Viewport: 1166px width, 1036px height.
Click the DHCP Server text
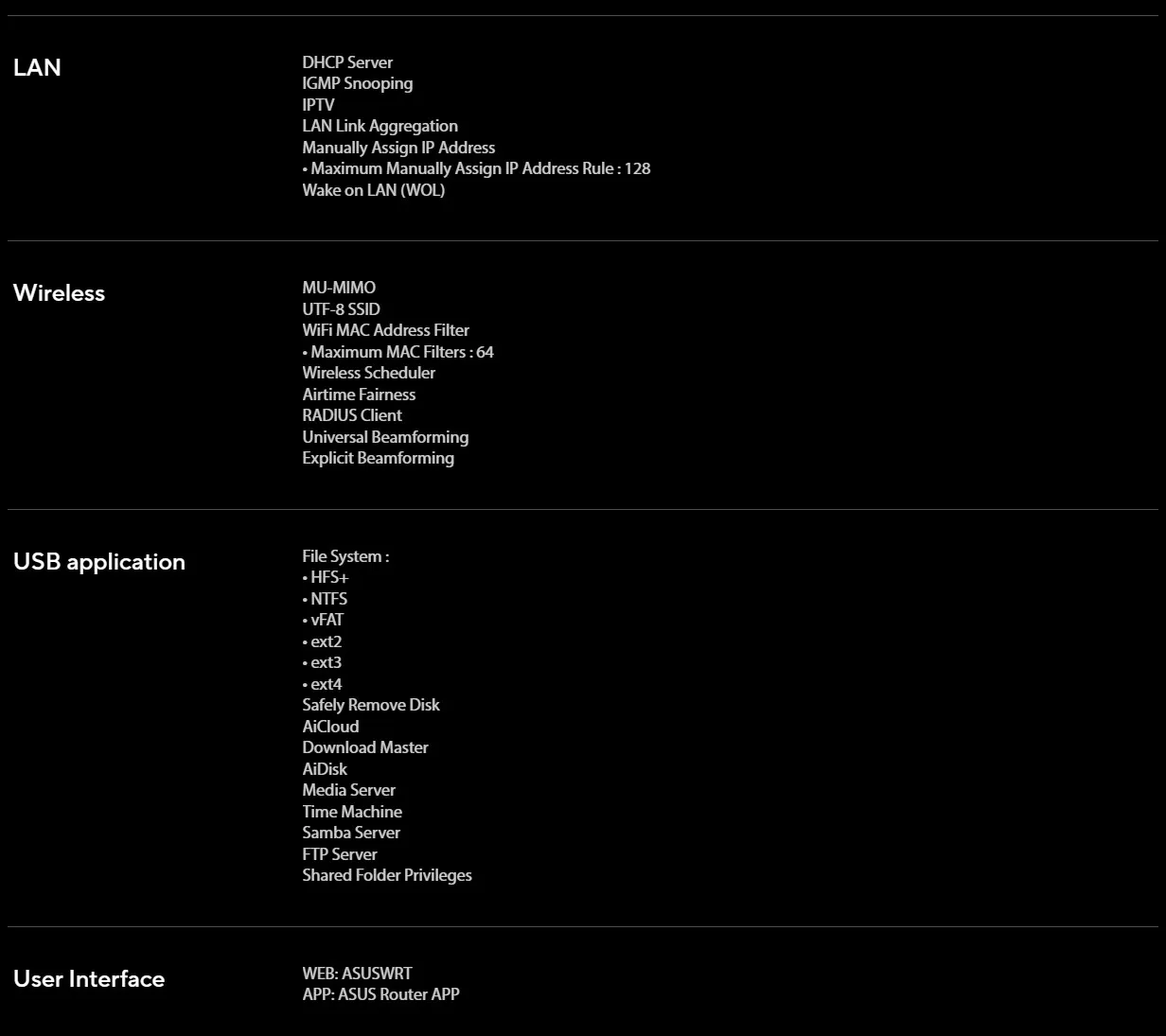pos(347,62)
